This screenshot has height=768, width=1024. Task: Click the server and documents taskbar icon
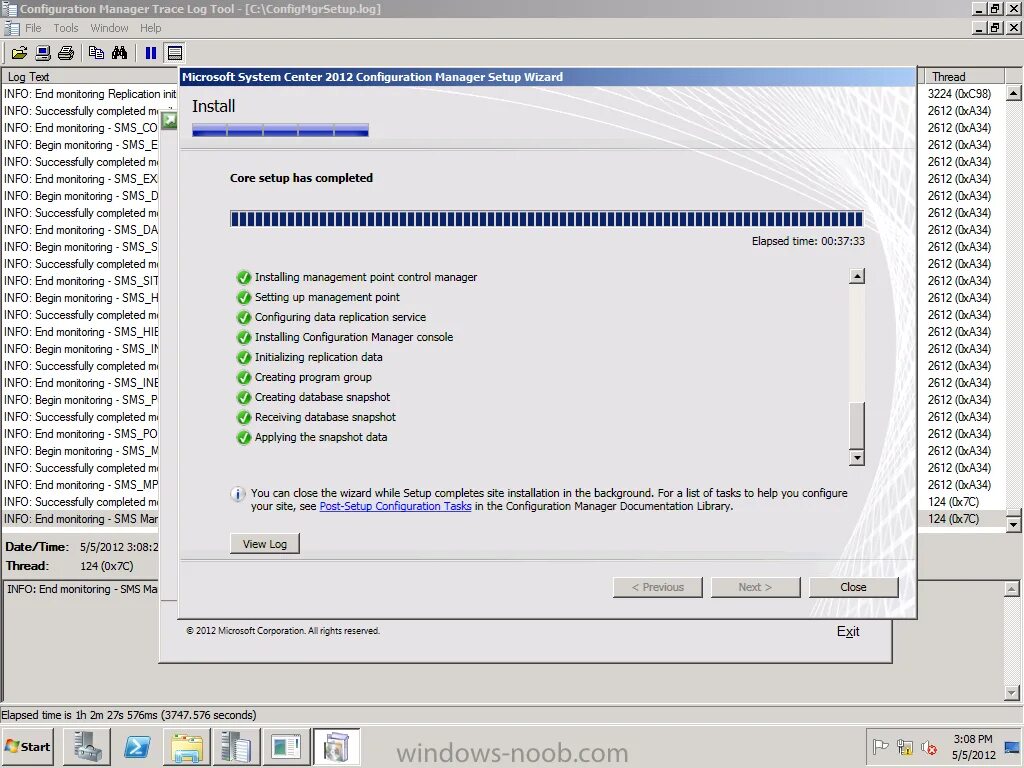(x=236, y=746)
